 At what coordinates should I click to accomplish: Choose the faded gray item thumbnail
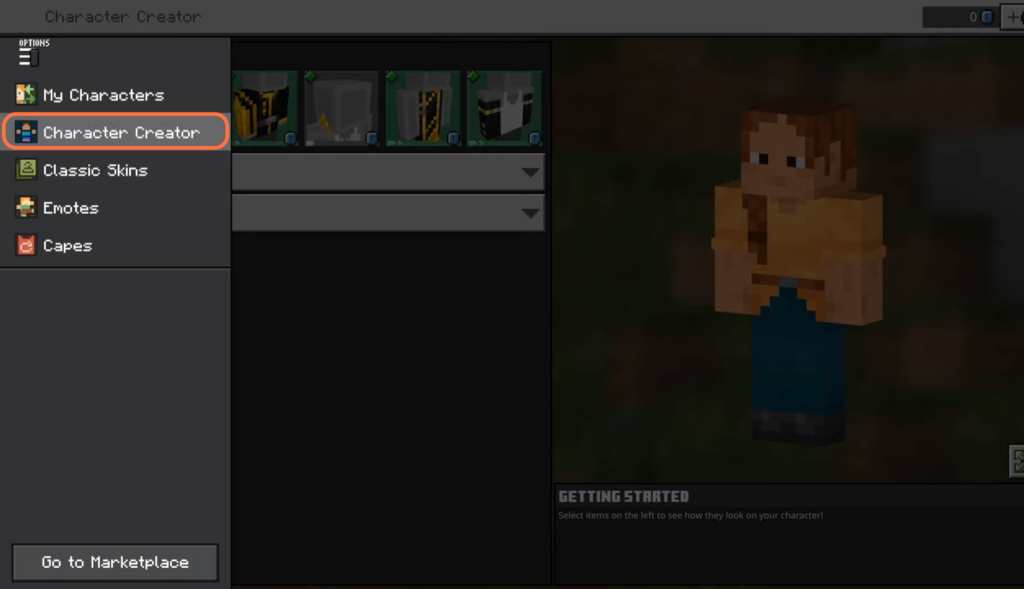point(342,108)
